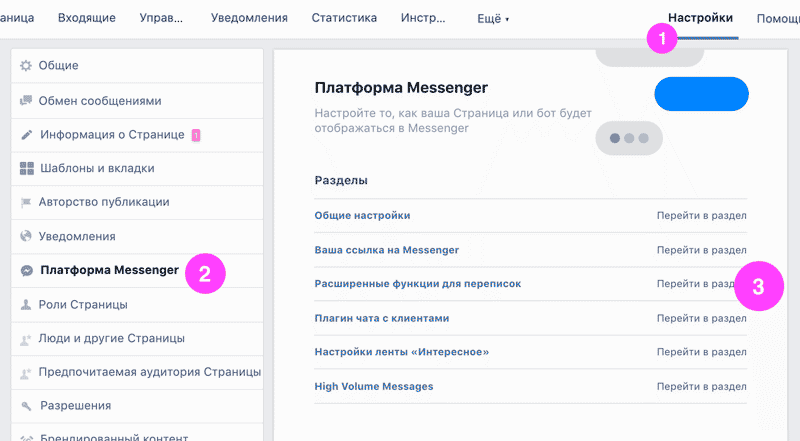Screen dimensions: 800x441
Task: Click the gear icon beside Общие
Action: tap(26, 66)
